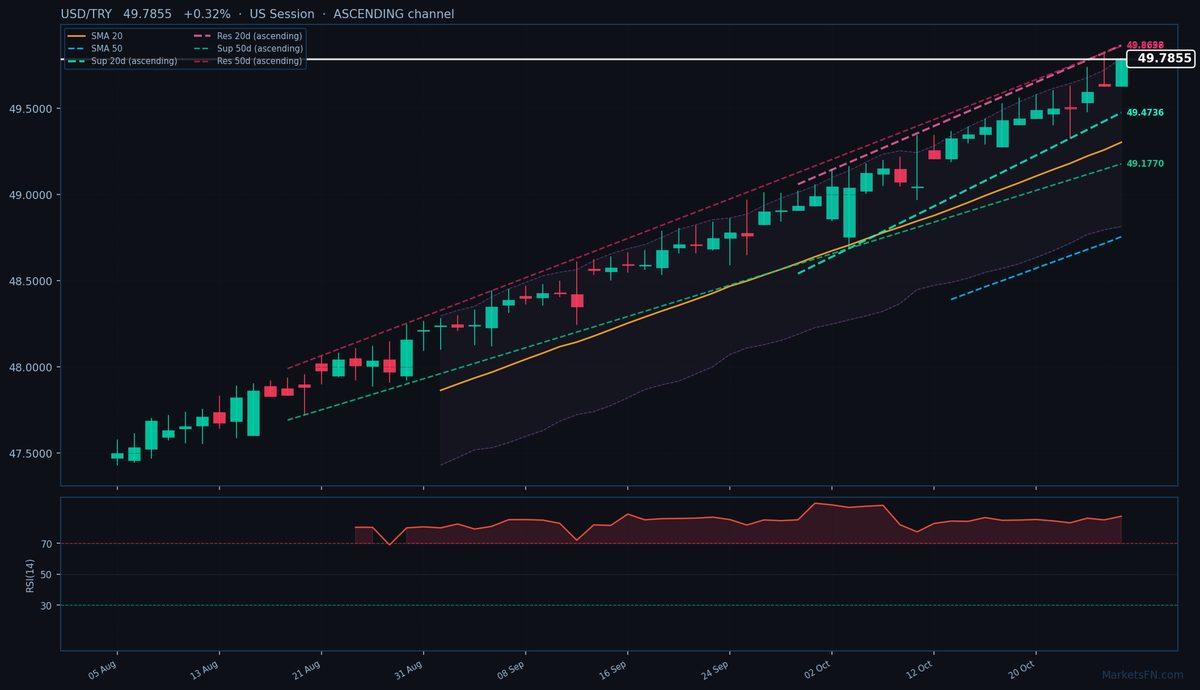Click the 20 Oct date label
The width and height of the screenshot is (1200, 690).
(x=1023, y=669)
